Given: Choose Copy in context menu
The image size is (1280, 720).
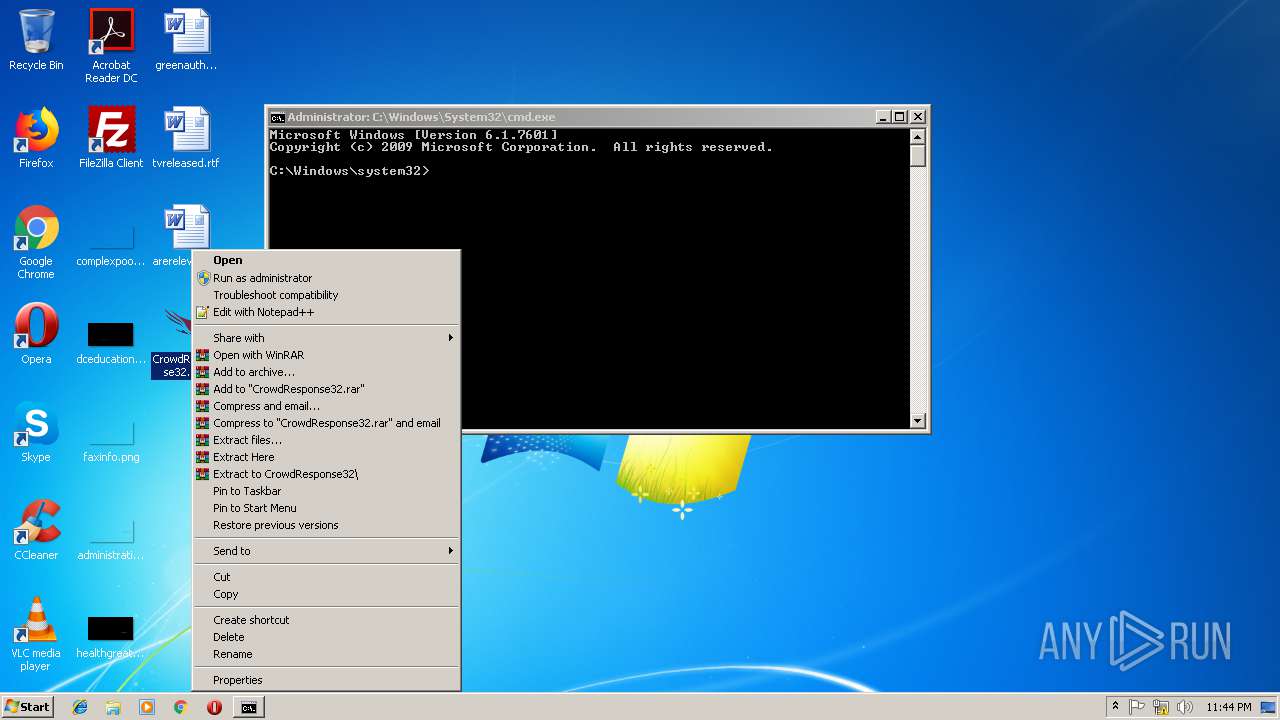Looking at the screenshot, I should [326, 594].
